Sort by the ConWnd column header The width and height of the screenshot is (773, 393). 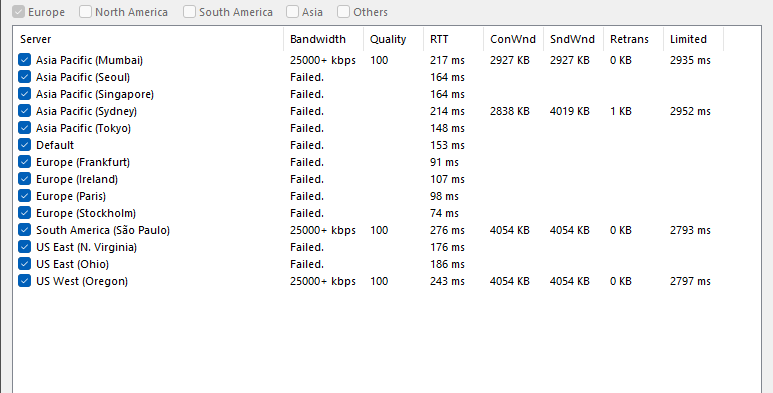click(513, 39)
